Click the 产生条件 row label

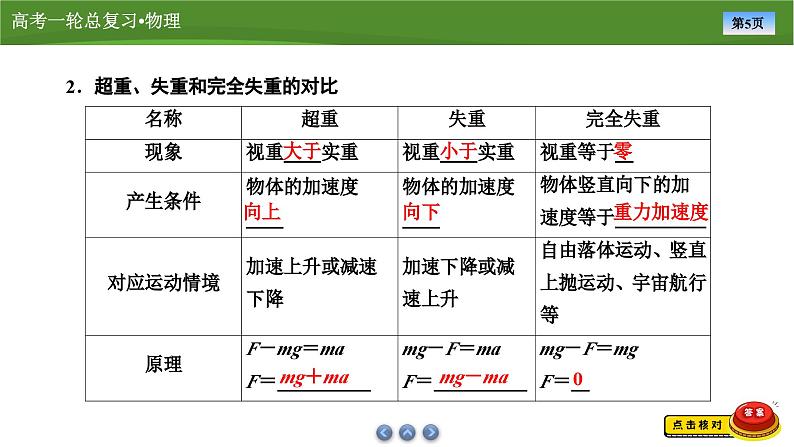[163, 201]
